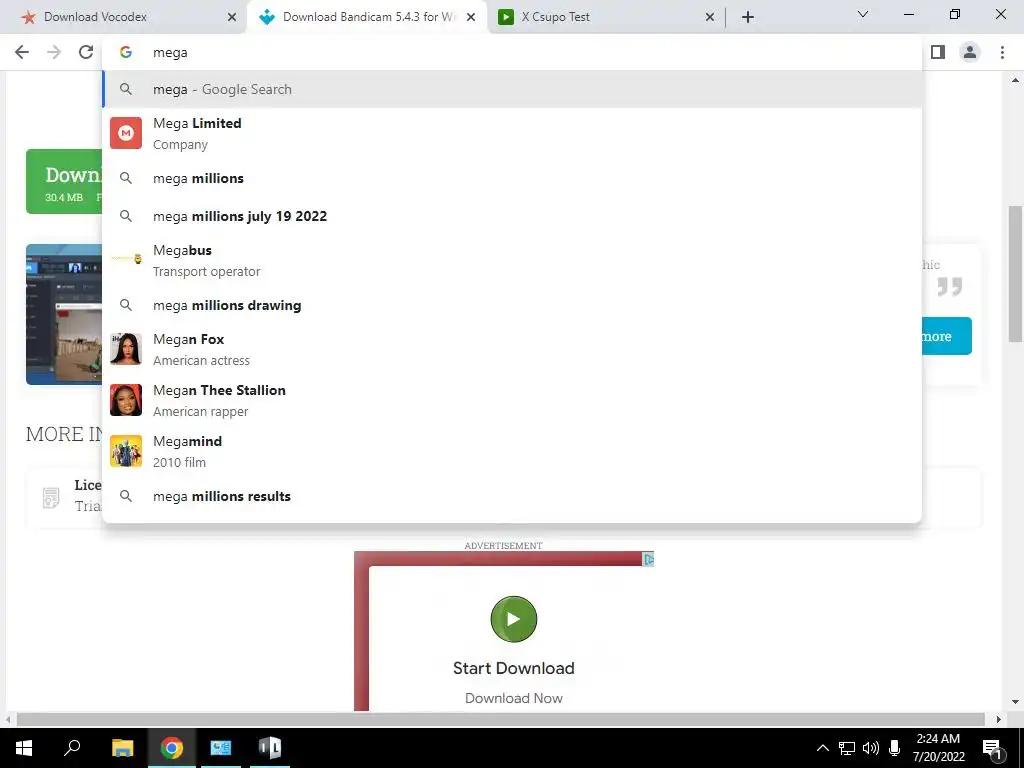Toggle the browser side panel icon
1024x768 pixels.
(938, 52)
